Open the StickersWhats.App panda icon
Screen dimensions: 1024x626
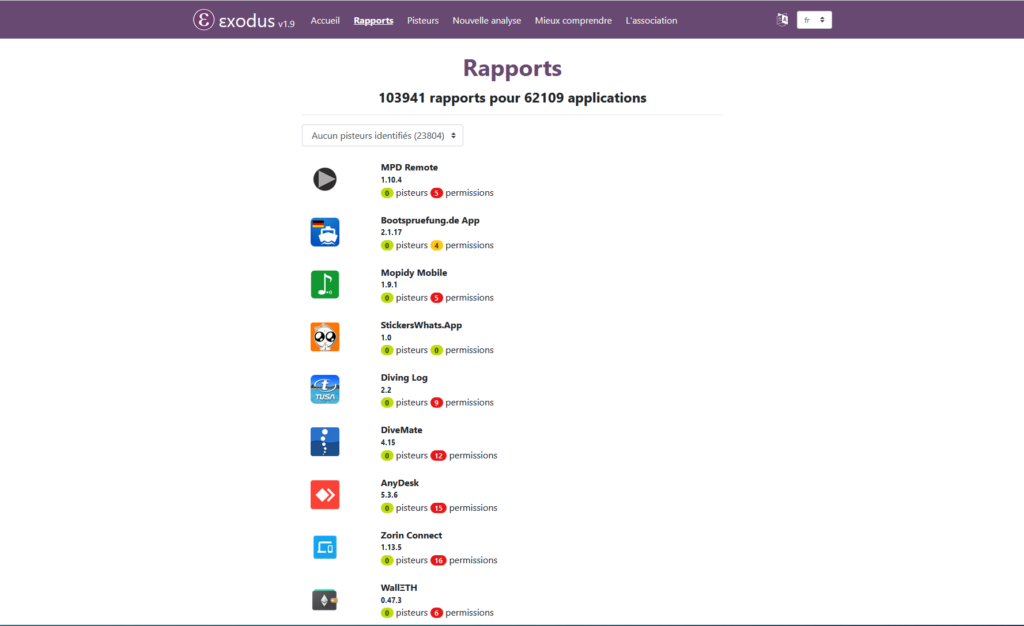pyautogui.click(x=325, y=337)
